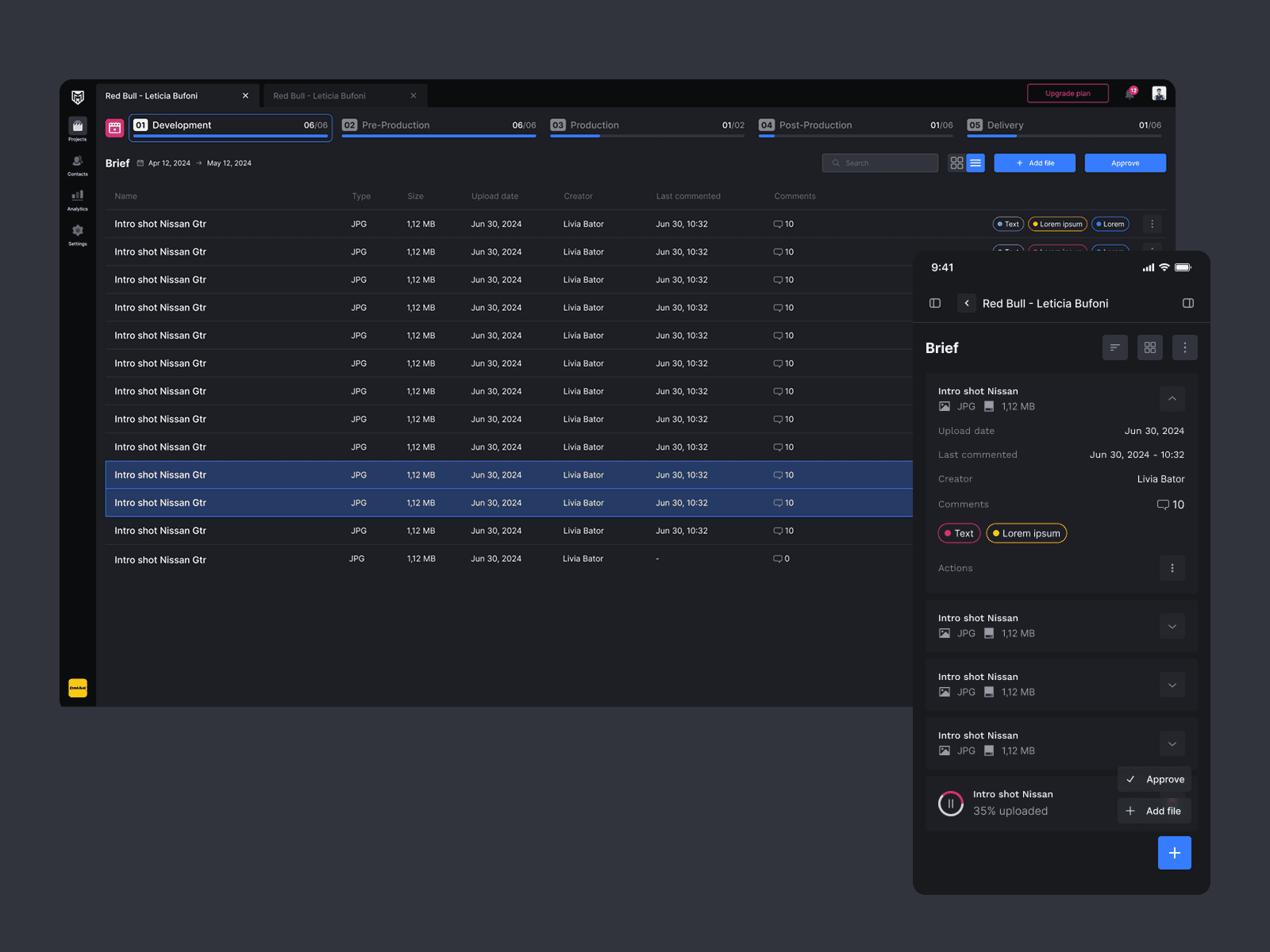Click the Production stage progress bar
Screen dimensions: 1270x952
point(648,136)
